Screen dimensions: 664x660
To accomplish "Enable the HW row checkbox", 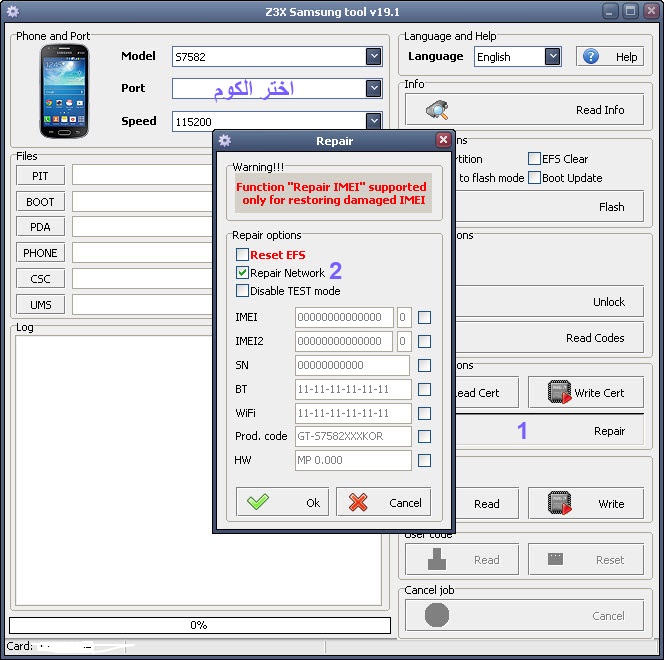I will click(x=424, y=460).
